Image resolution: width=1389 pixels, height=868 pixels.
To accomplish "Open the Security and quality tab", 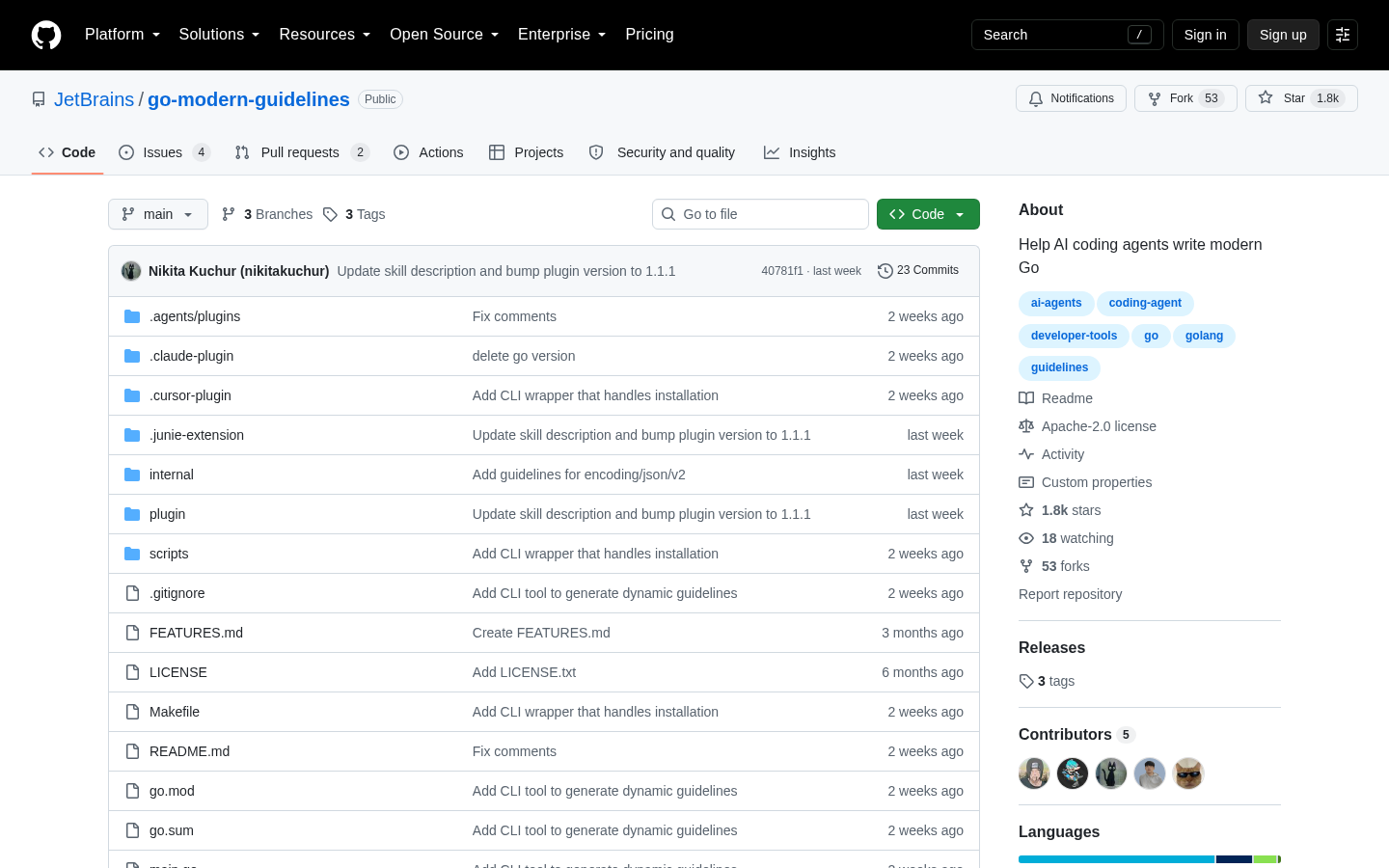I will (662, 152).
